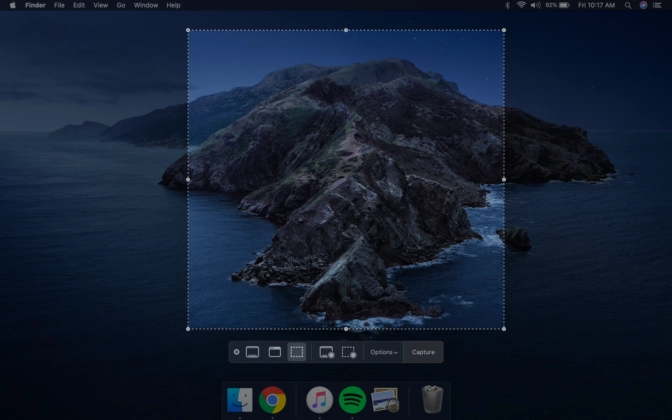Screen dimensions: 672x420
Task: Open the Options dropdown in screenshot toolbar
Action: [383, 352]
